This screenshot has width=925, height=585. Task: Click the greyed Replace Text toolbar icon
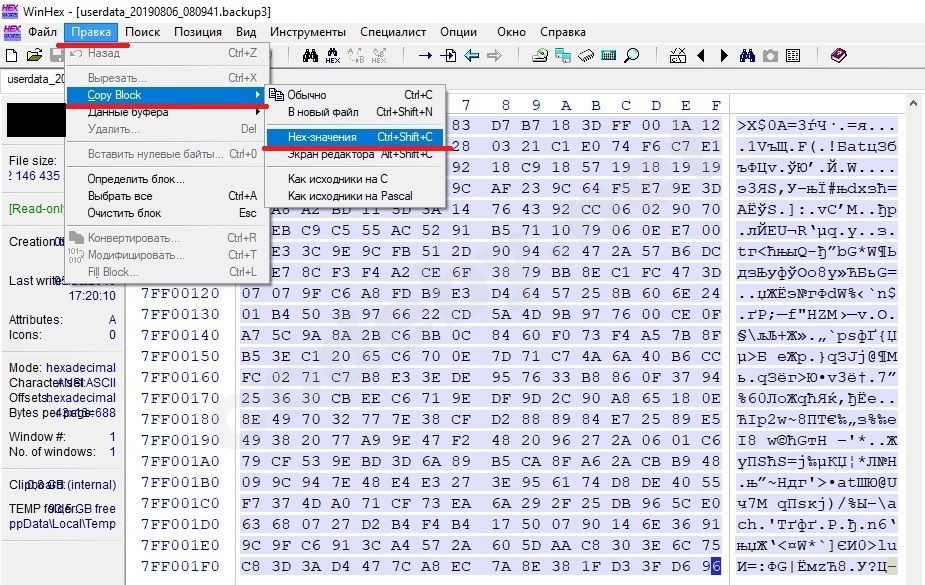pyautogui.click(x=356, y=55)
